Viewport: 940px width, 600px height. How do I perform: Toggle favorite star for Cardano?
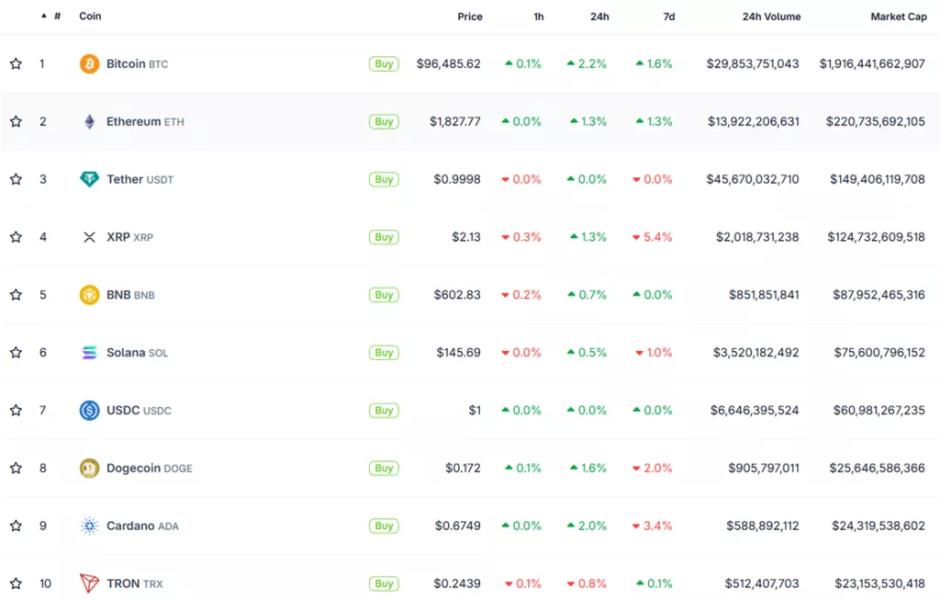16,526
